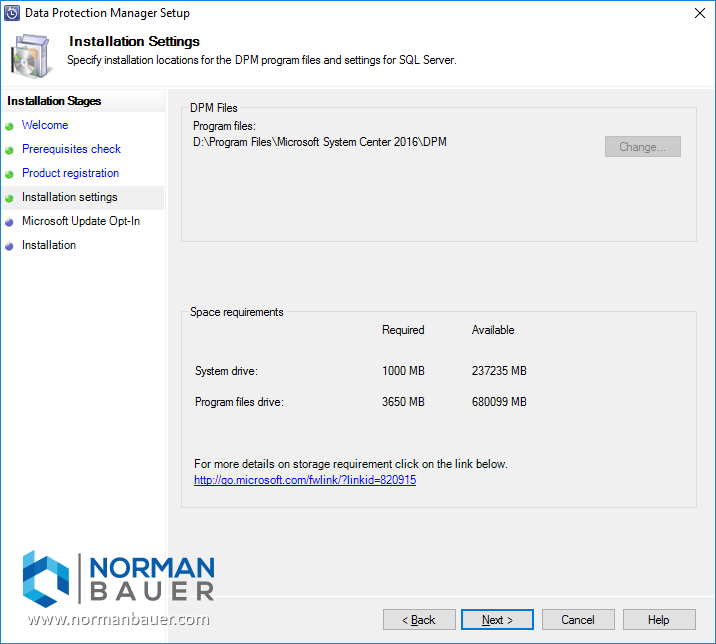Viewport: 716px width, 644px height.
Task: Close the Data Protection Manager Setup window
Action: [x=700, y=13]
